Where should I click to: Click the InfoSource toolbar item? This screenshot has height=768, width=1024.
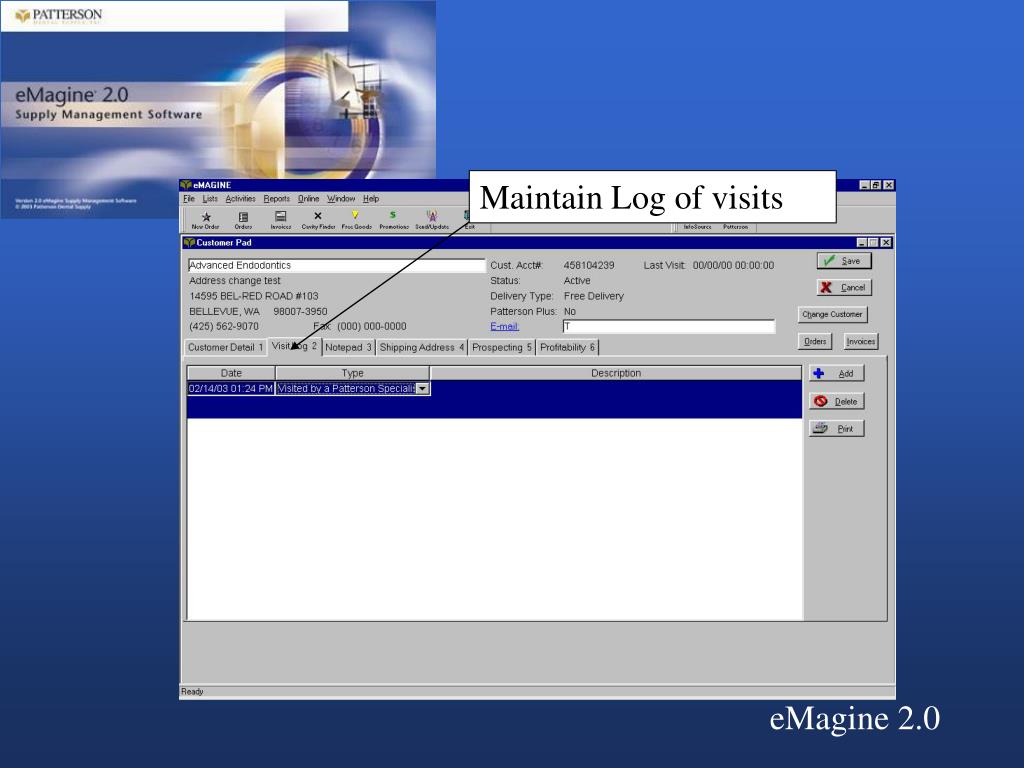pyautogui.click(x=697, y=227)
